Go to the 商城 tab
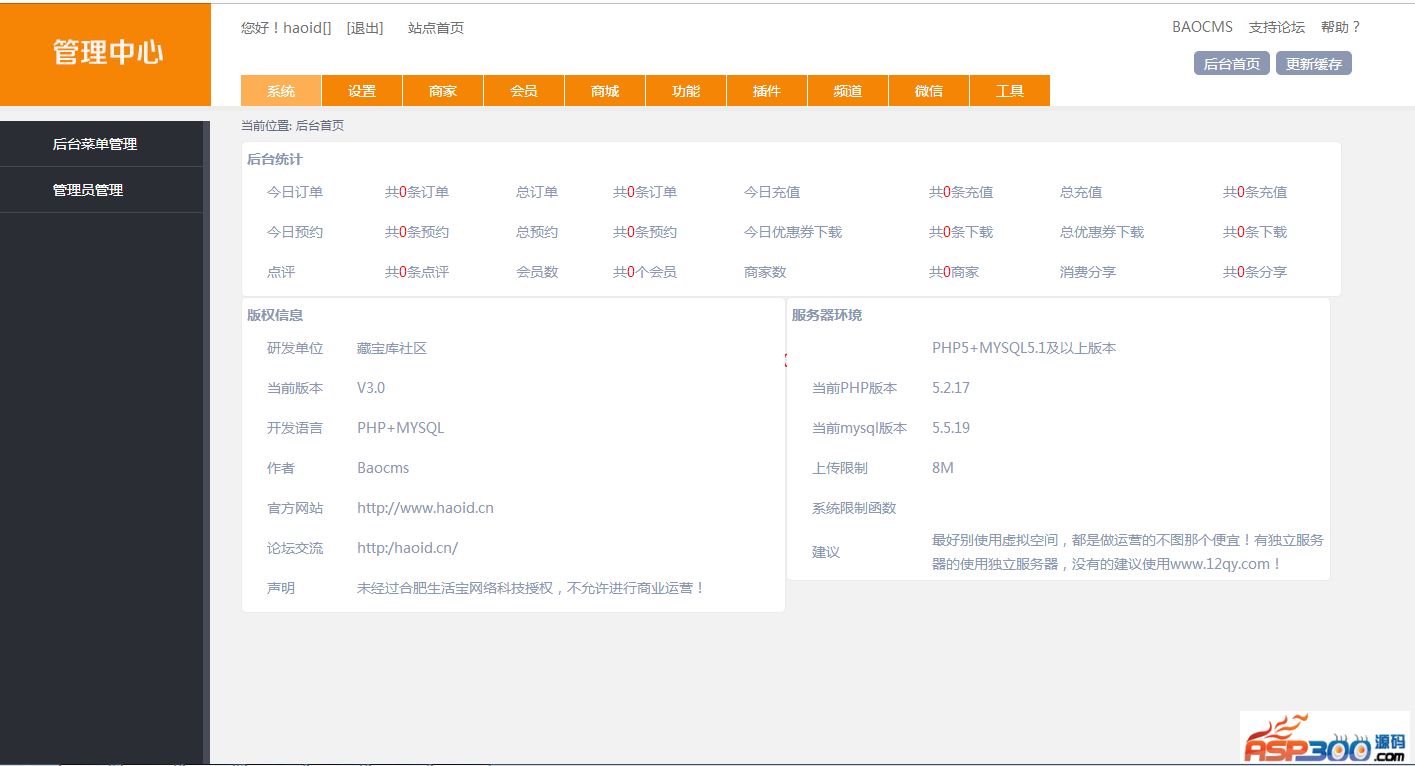1415x766 pixels. 605,91
